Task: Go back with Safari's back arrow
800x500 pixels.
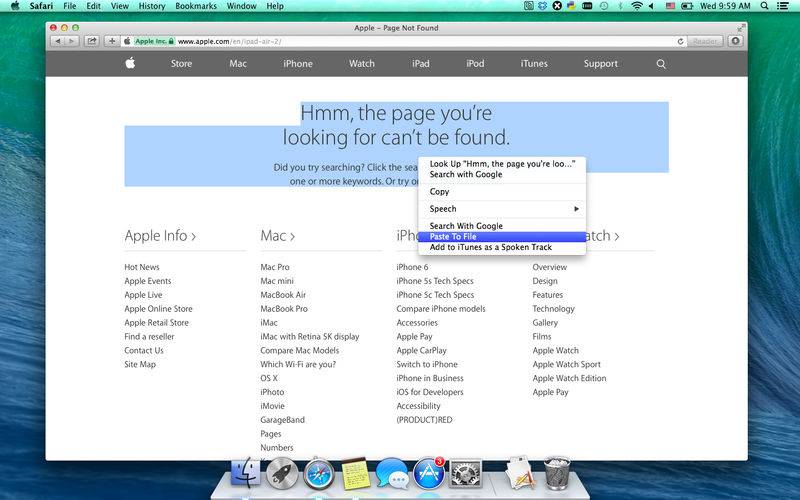Action: 58,41
